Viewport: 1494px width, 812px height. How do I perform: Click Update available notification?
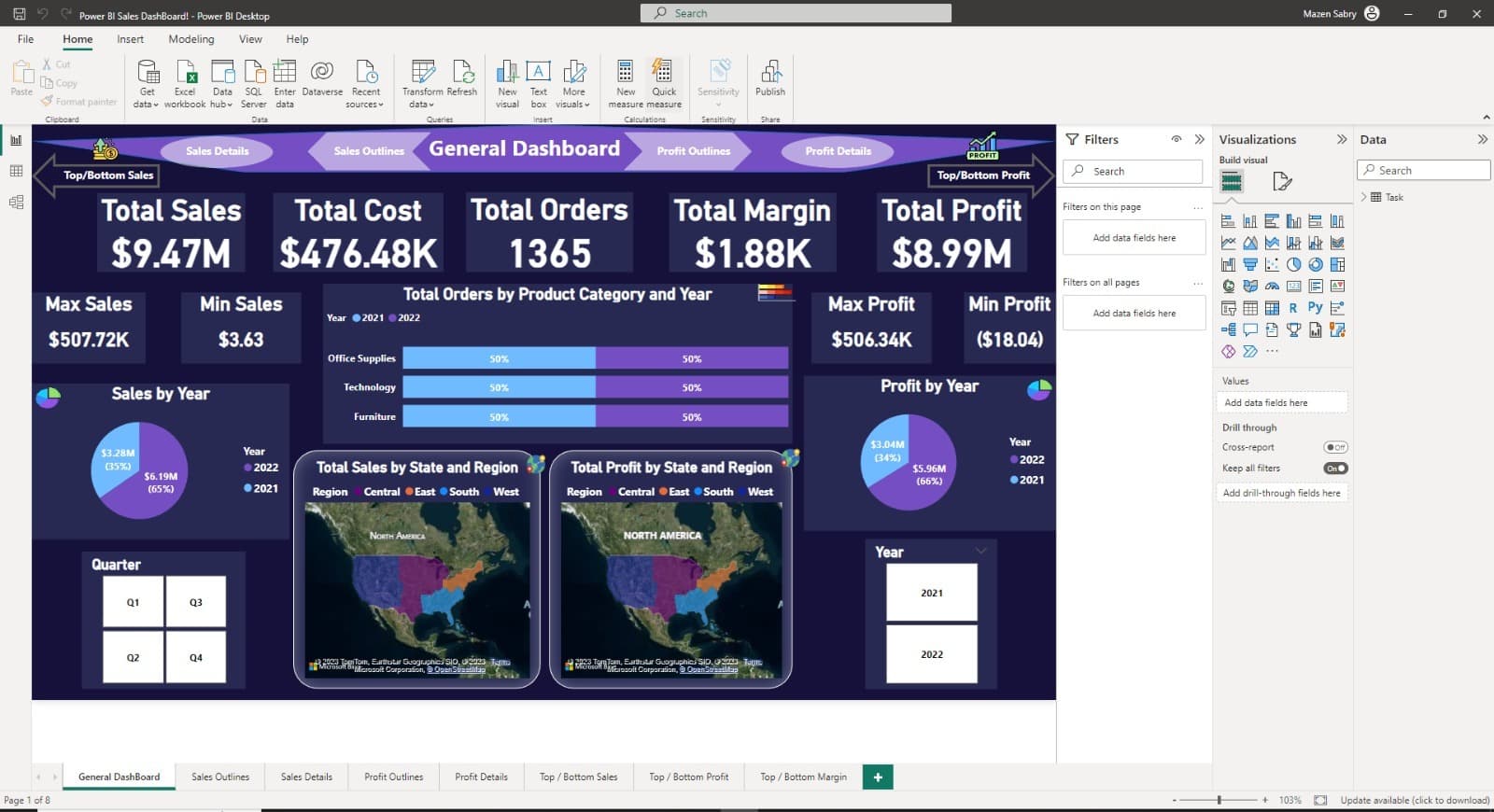pos(1415,801)
